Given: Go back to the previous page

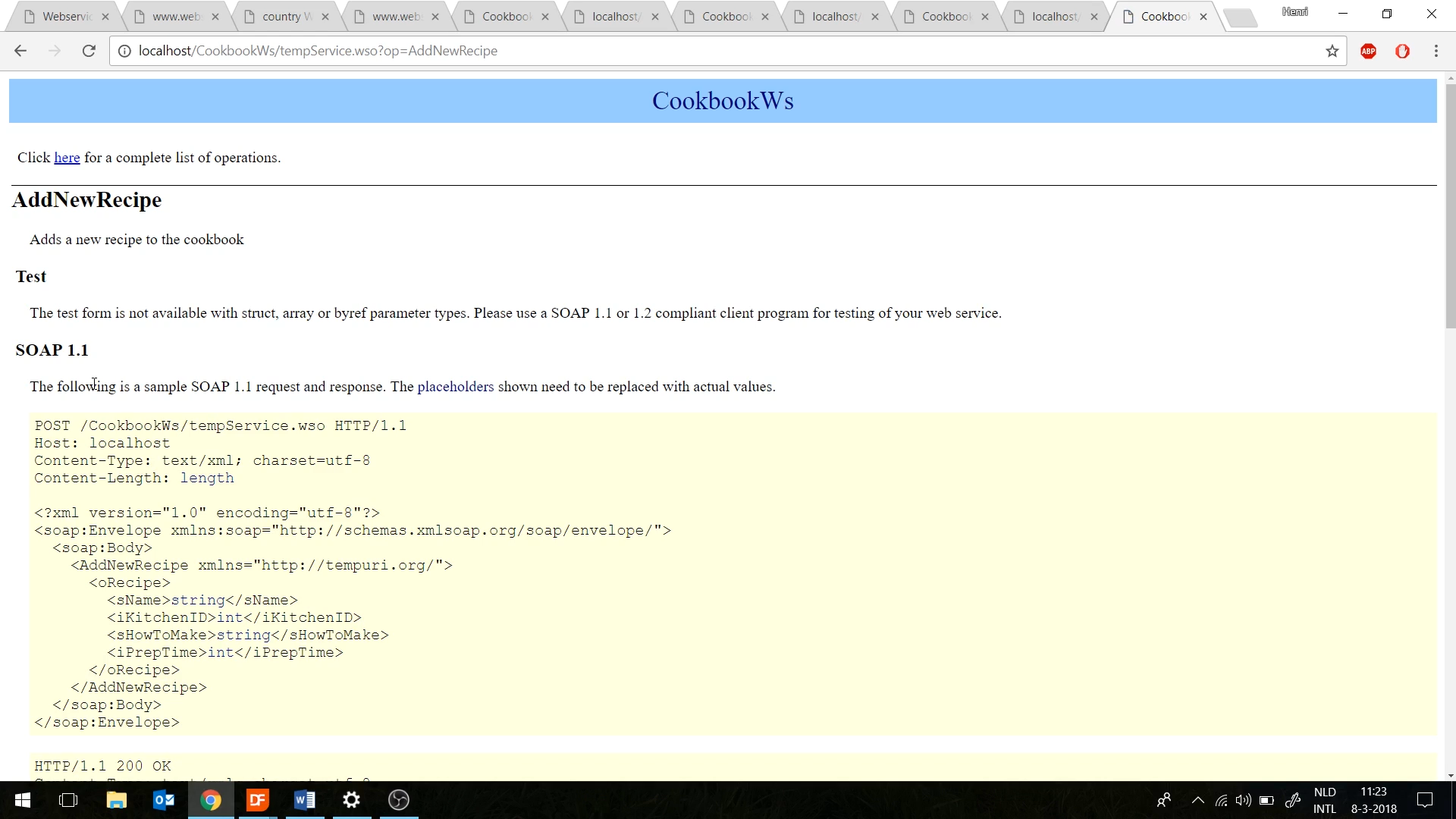Looking at the screenshot, I should pos(20,51).
